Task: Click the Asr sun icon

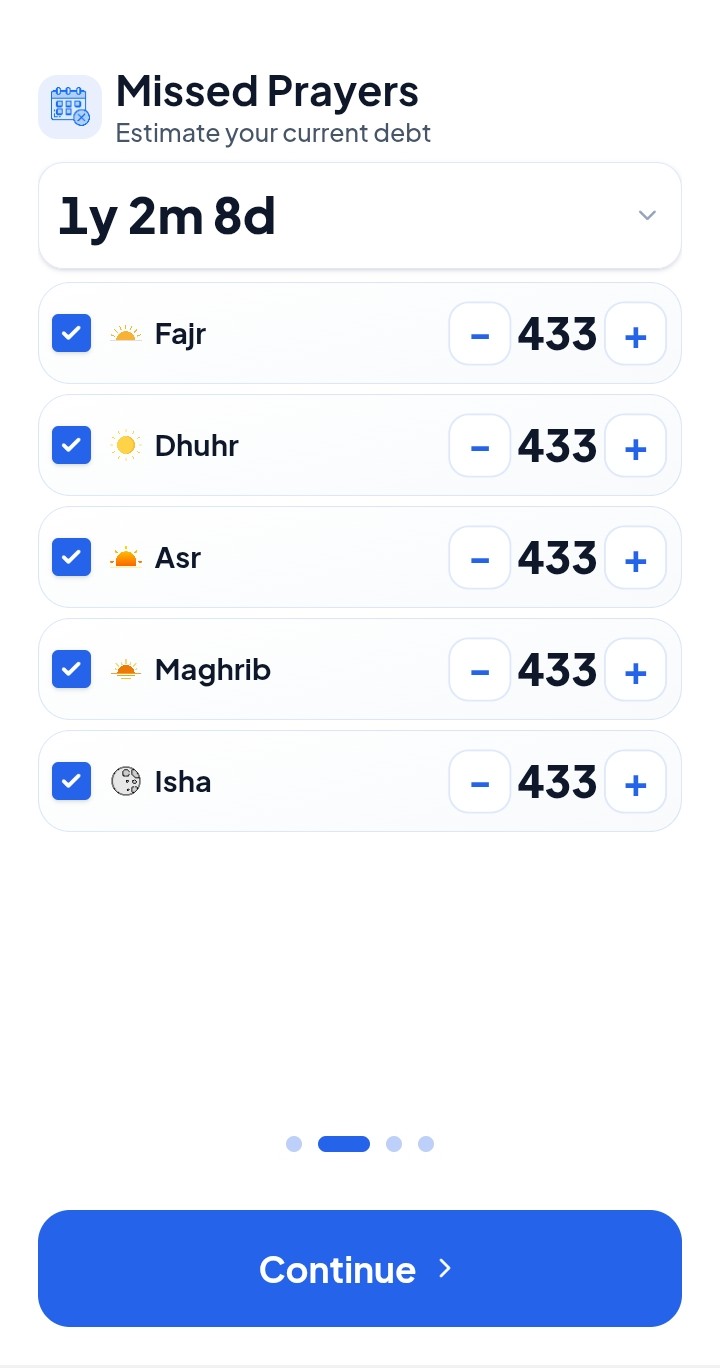Action: click(126, 558)
